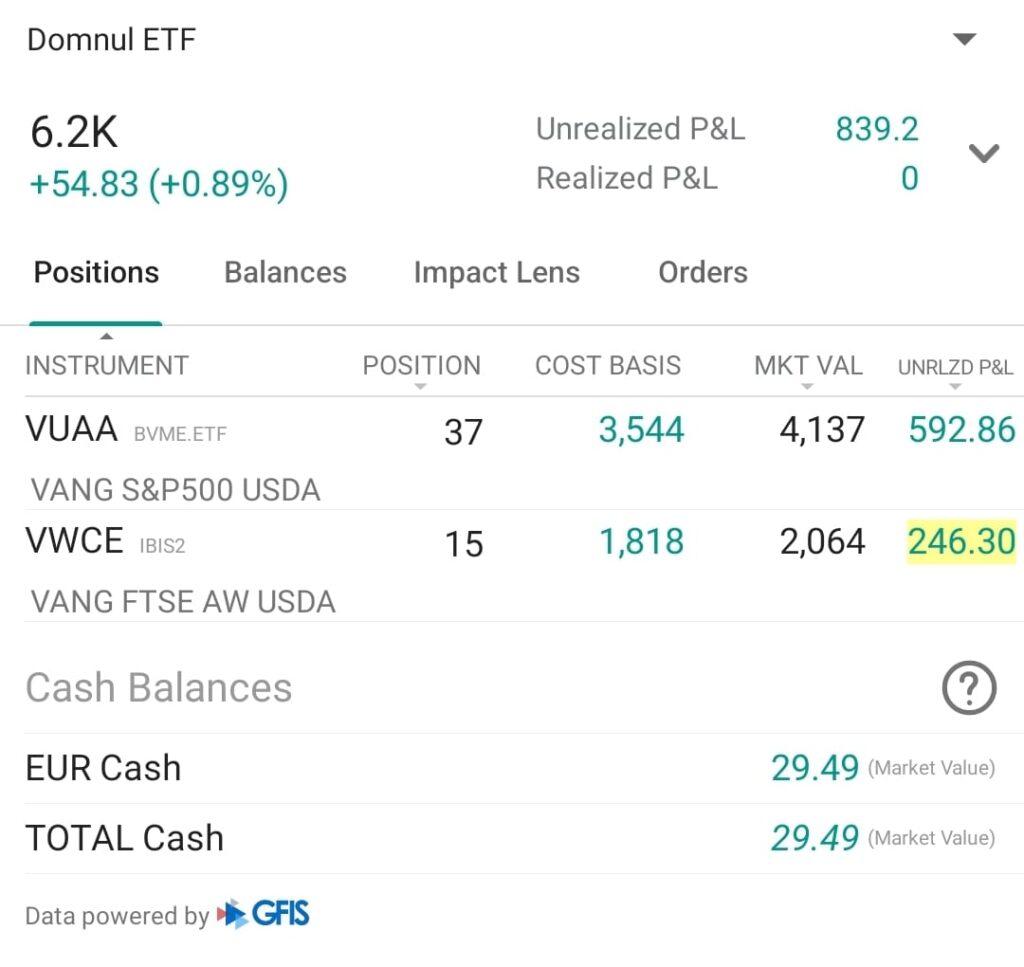Click the highlighted 246.30 unrealized P&L value

pos(961,542)
